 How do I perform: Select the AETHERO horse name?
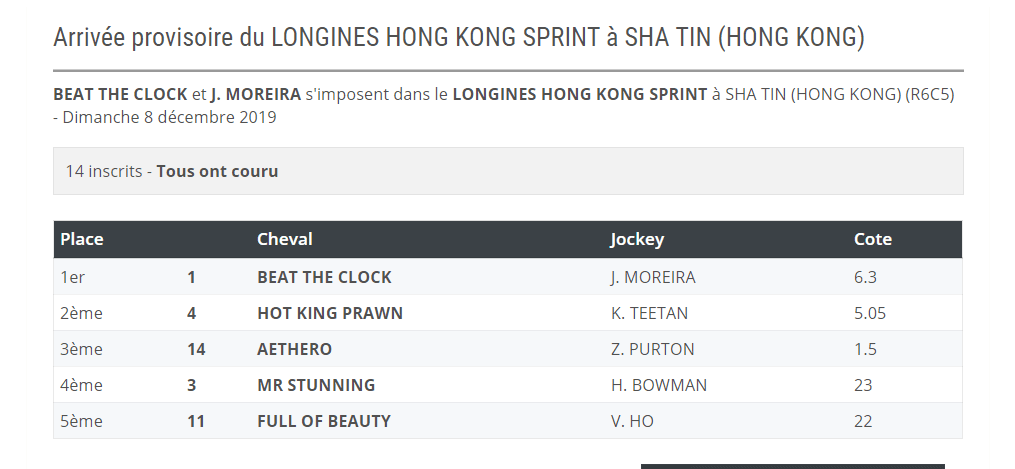[294, 349]
